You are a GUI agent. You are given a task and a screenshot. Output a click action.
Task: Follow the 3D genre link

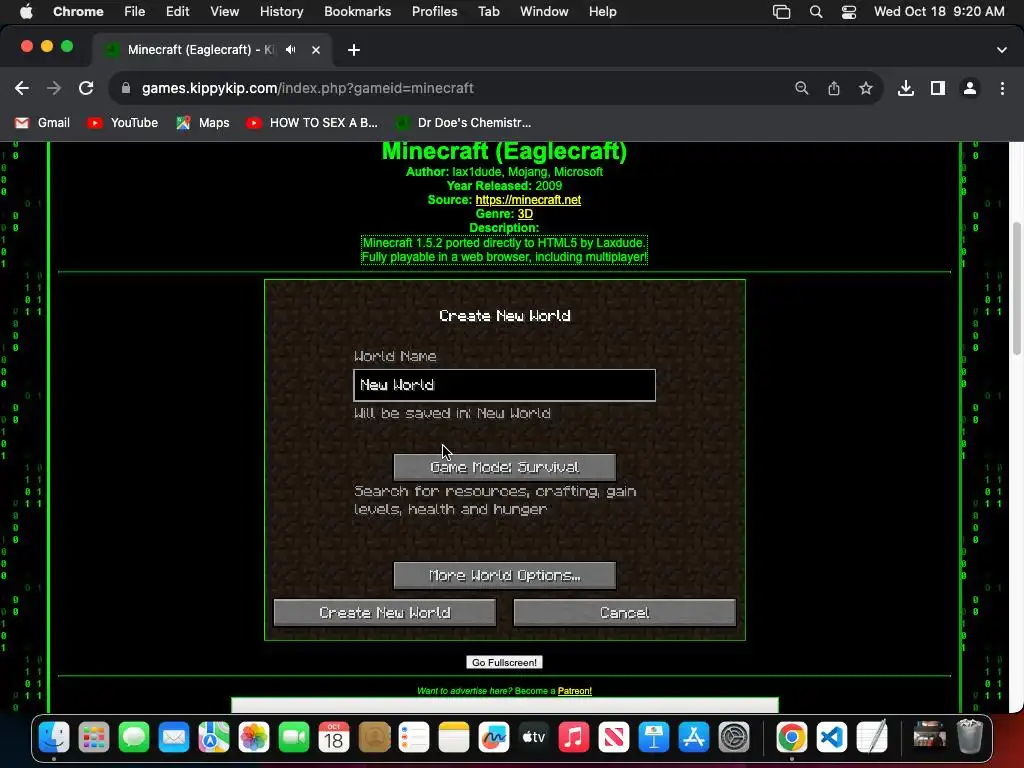pos(525,214)
